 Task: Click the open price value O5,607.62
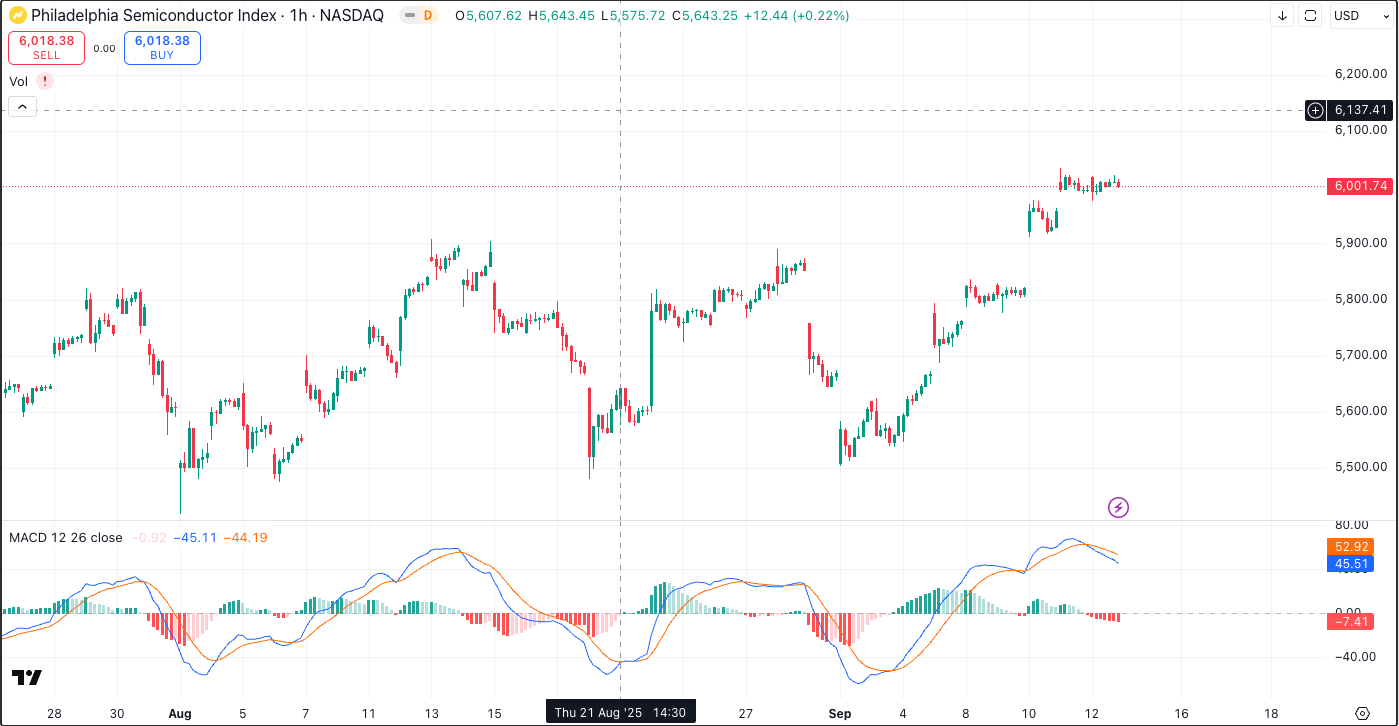pos(488,16)
